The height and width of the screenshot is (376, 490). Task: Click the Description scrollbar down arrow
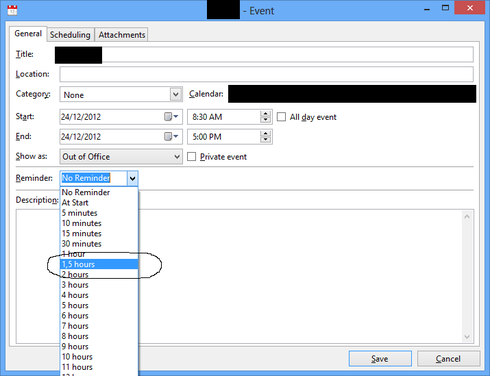coord(467,337)
